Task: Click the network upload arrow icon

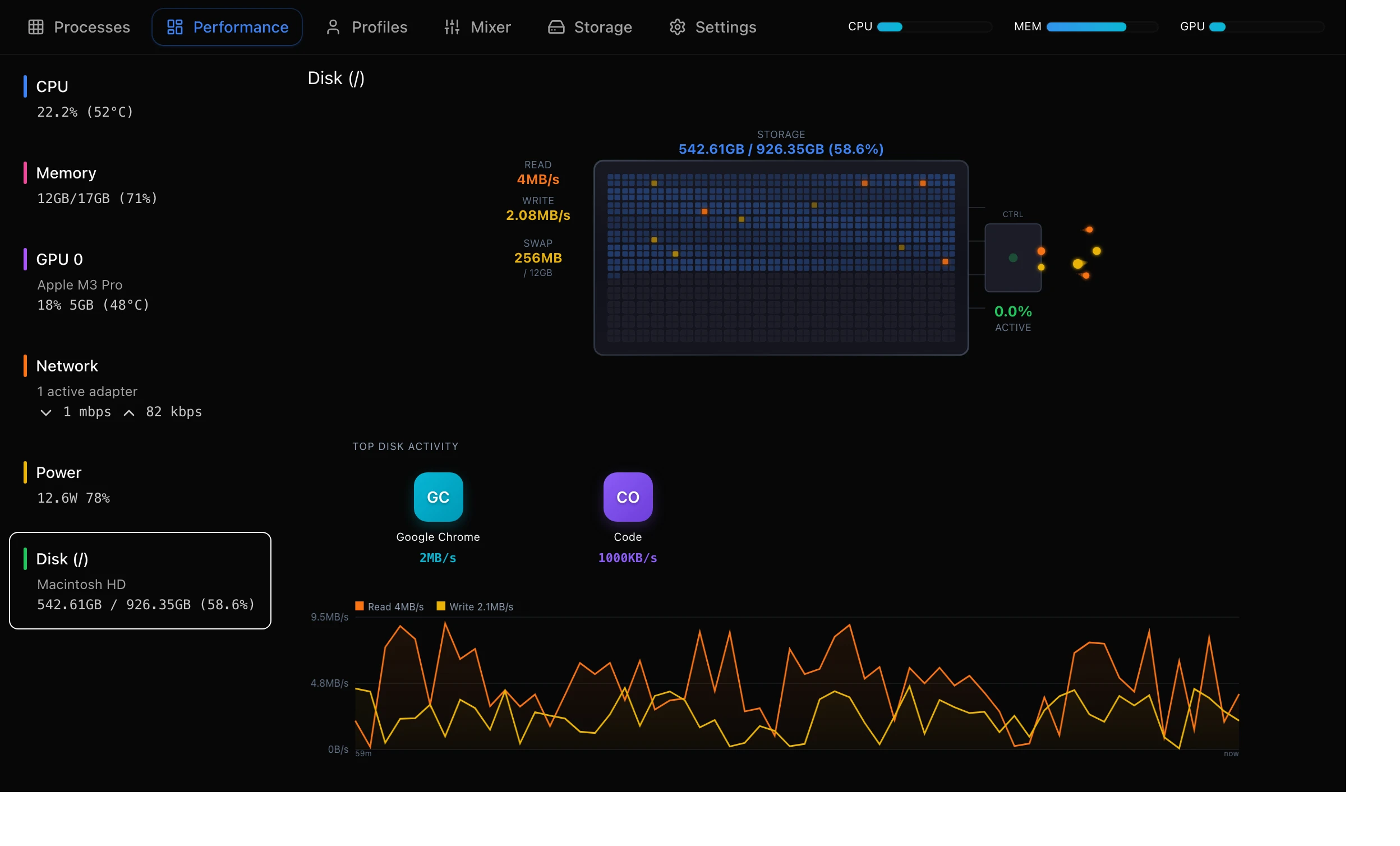Action: click(129, 412)
